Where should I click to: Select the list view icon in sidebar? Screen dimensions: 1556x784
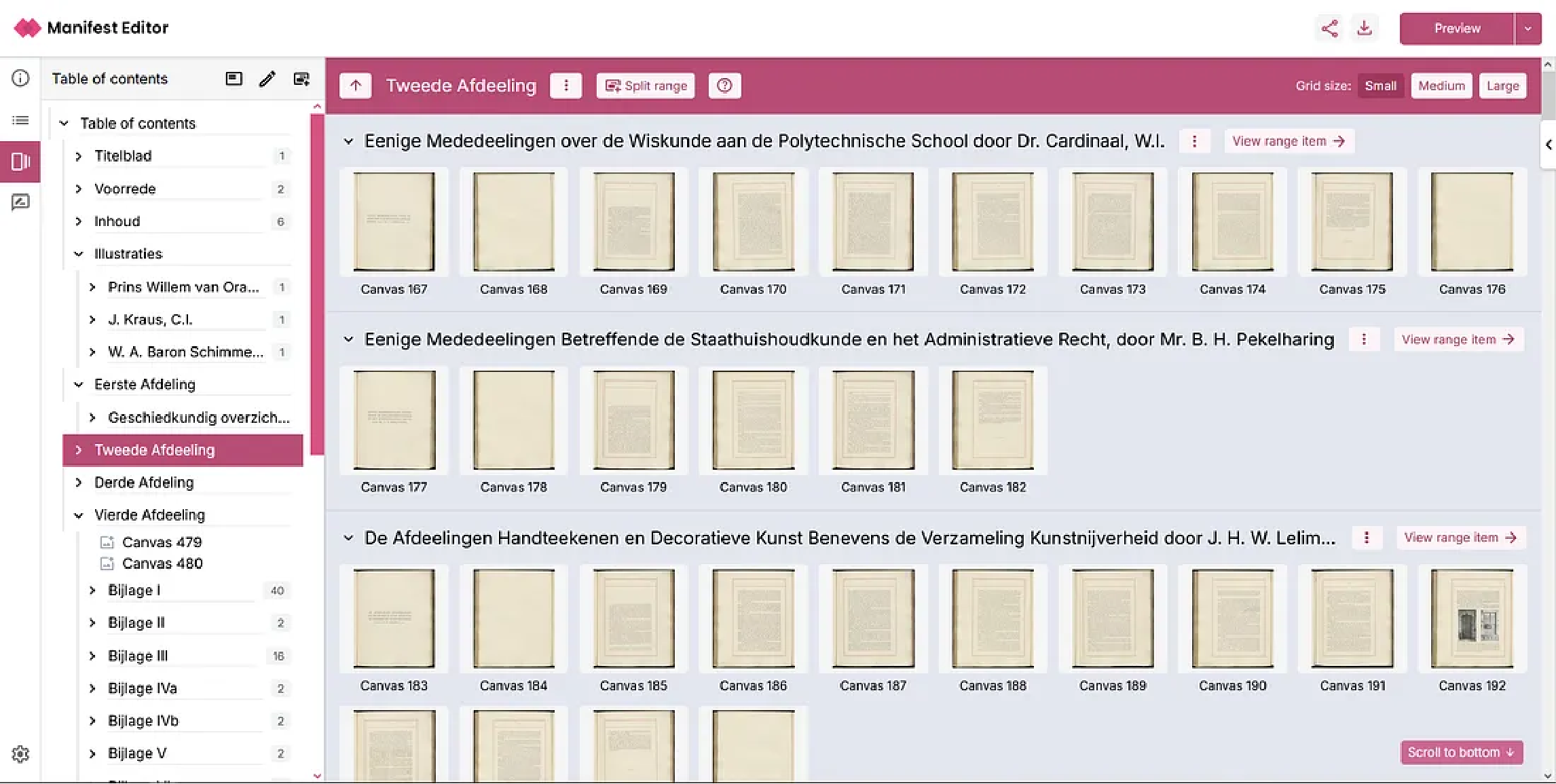[x=20, y=119]
